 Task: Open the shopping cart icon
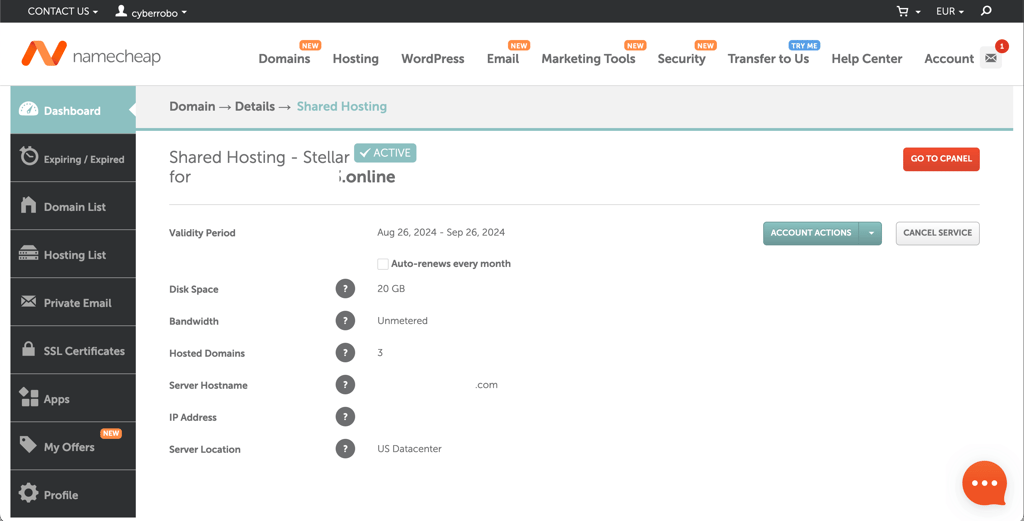pyautogui.click(x=903, y=11)
